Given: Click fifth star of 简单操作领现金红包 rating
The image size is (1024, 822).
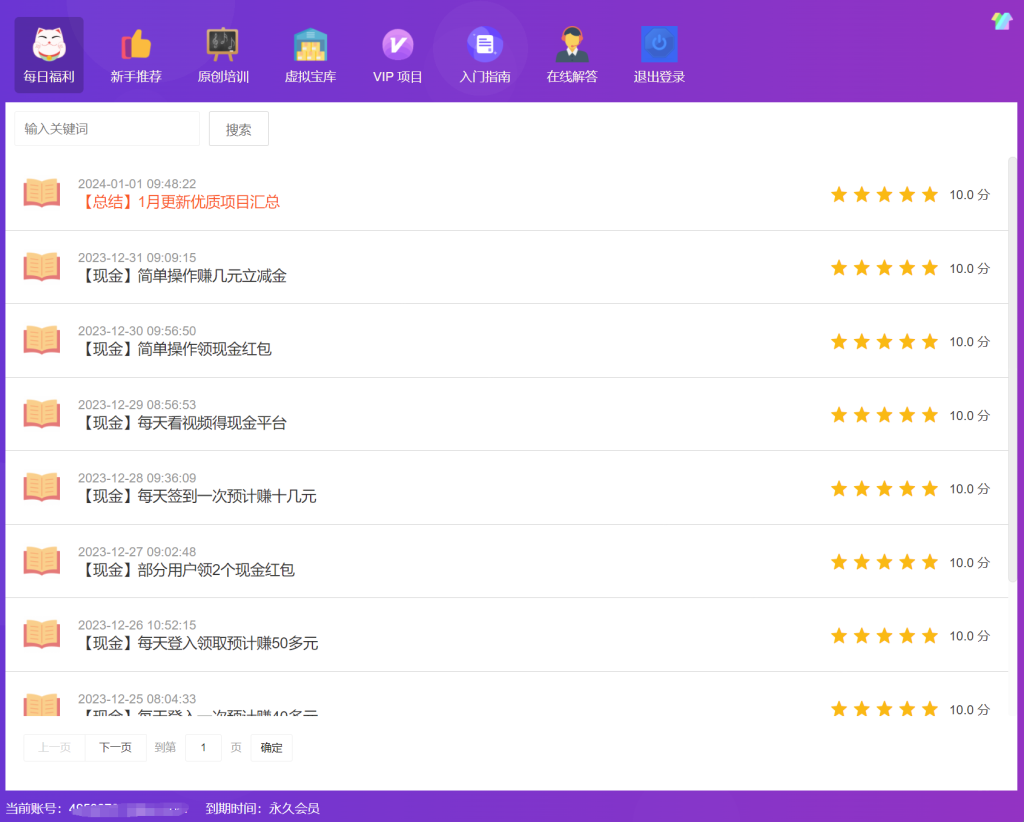Looking at the screenshot, I should tap(929, 342).
